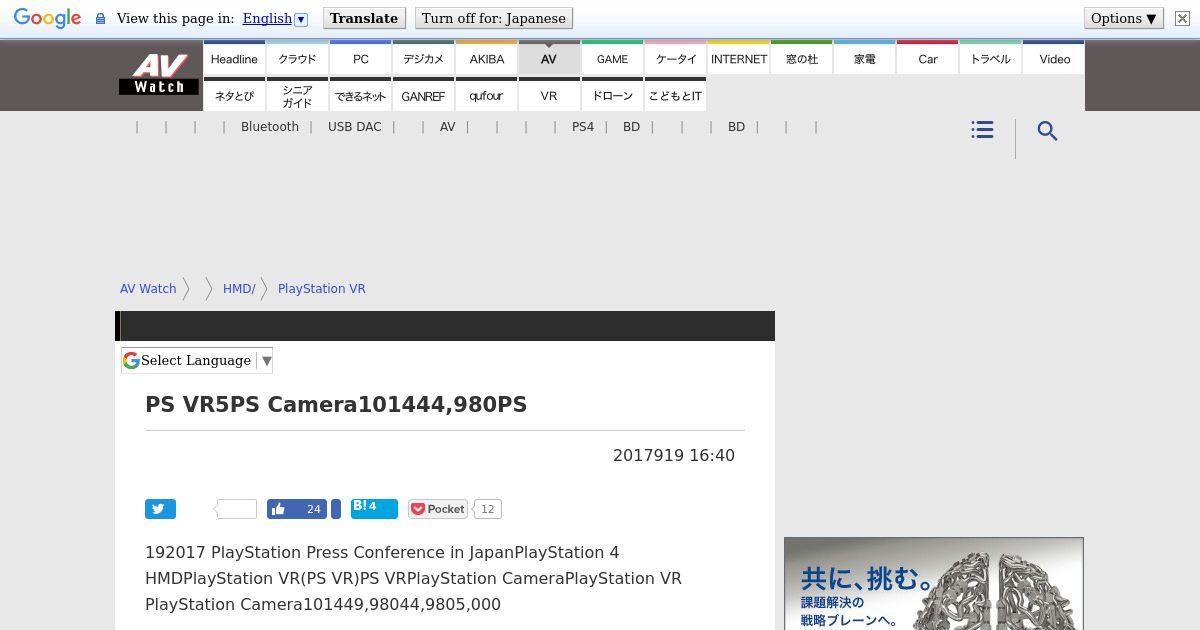Image resolution: width=1200 pixels, height=630 pixels.
Task: Click the HMD/ breadcrumb link
Action: 239,288
